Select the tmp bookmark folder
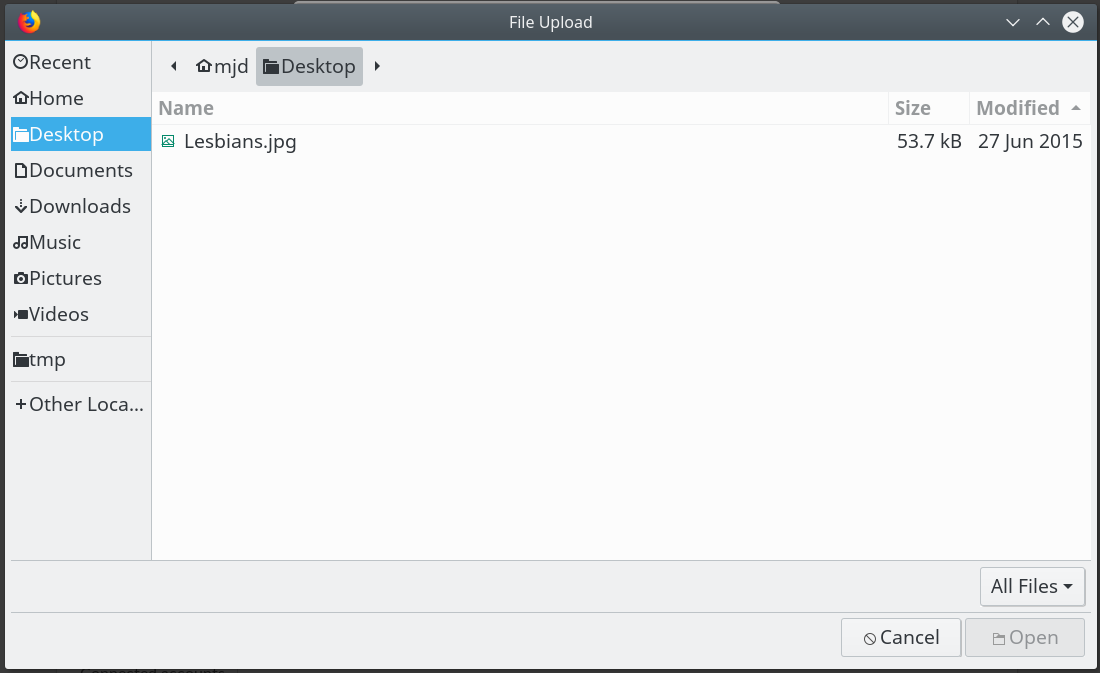Screen dimensions: 1100x673 tap(81, 359)
